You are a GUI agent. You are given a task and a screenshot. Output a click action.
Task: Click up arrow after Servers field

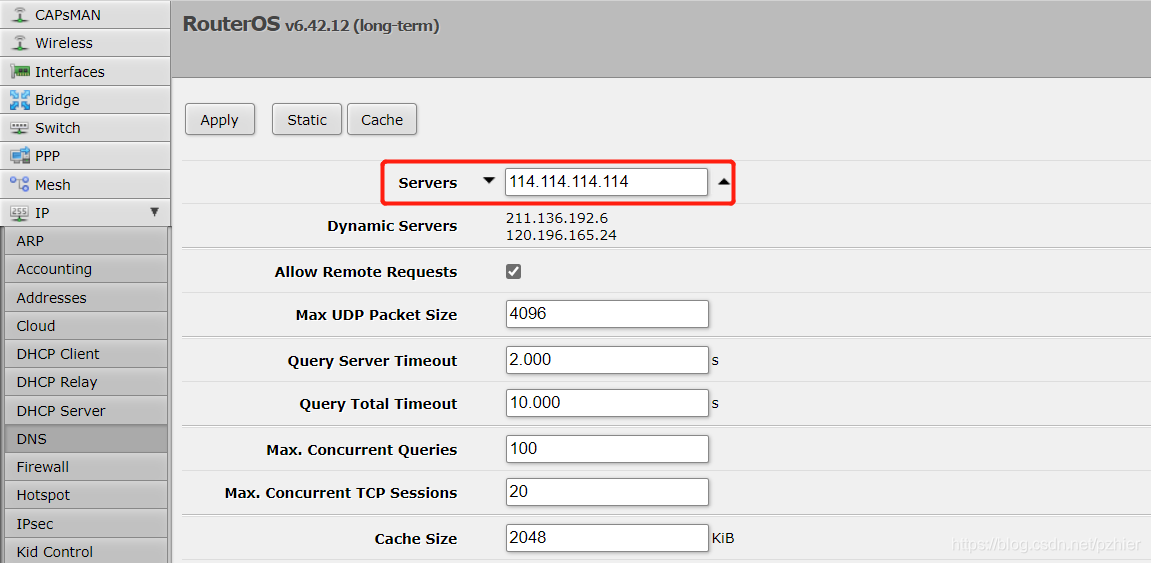(x=724, y=181)
